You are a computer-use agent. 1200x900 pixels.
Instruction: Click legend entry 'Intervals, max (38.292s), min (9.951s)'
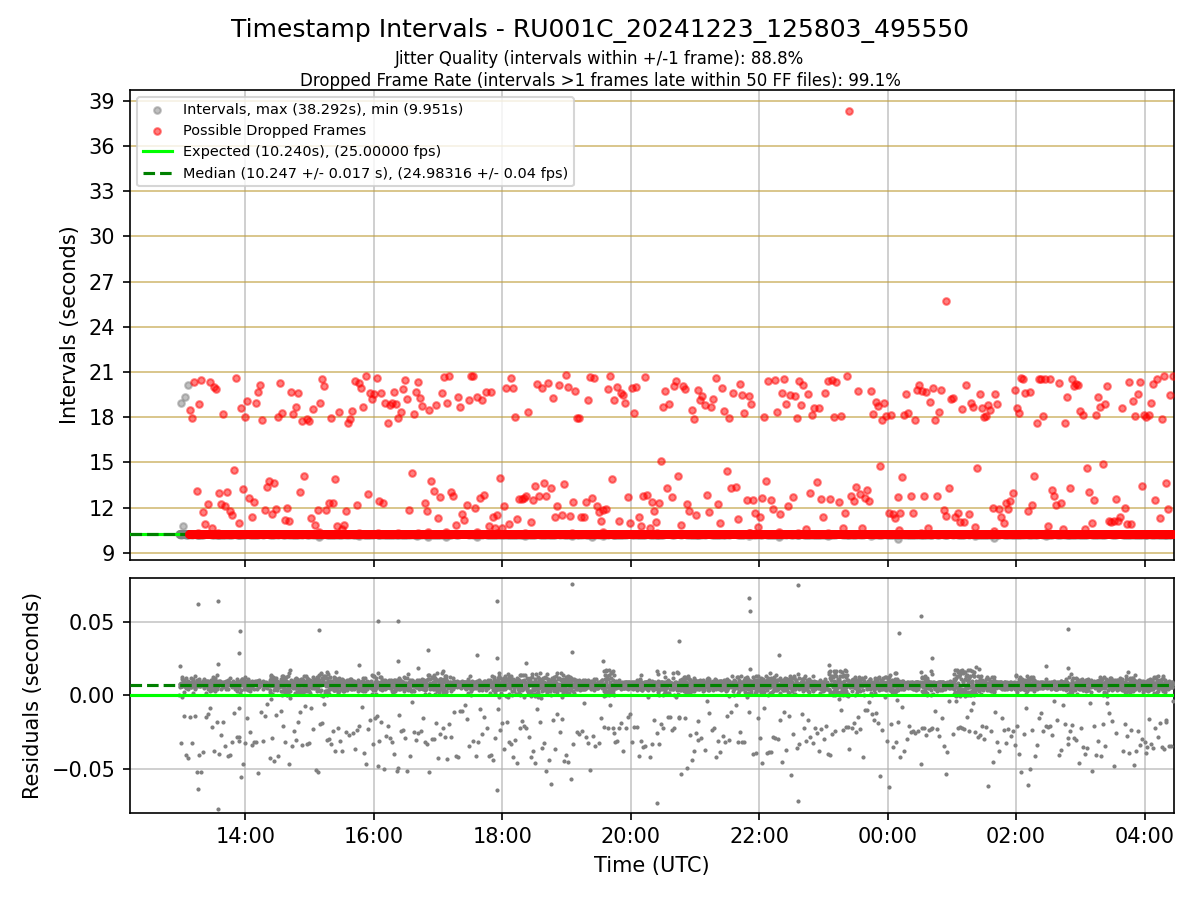click(323, 108)
